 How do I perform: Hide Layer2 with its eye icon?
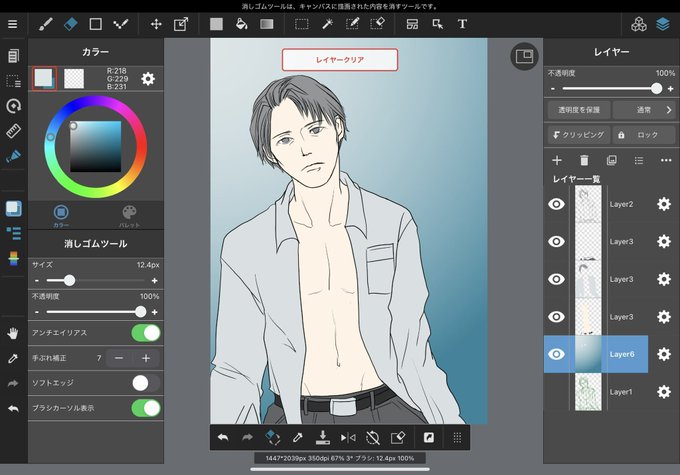tap(556, 204)
